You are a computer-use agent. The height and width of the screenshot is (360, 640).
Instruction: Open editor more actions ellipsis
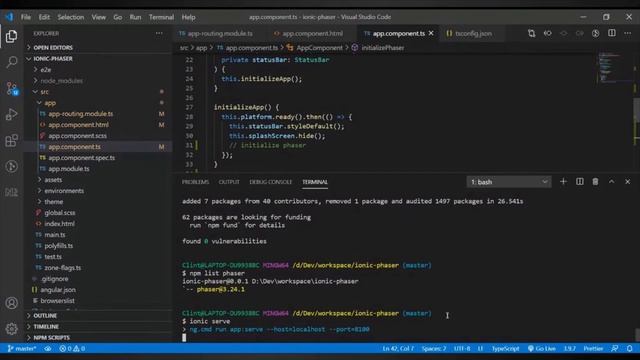click(627, 33)
